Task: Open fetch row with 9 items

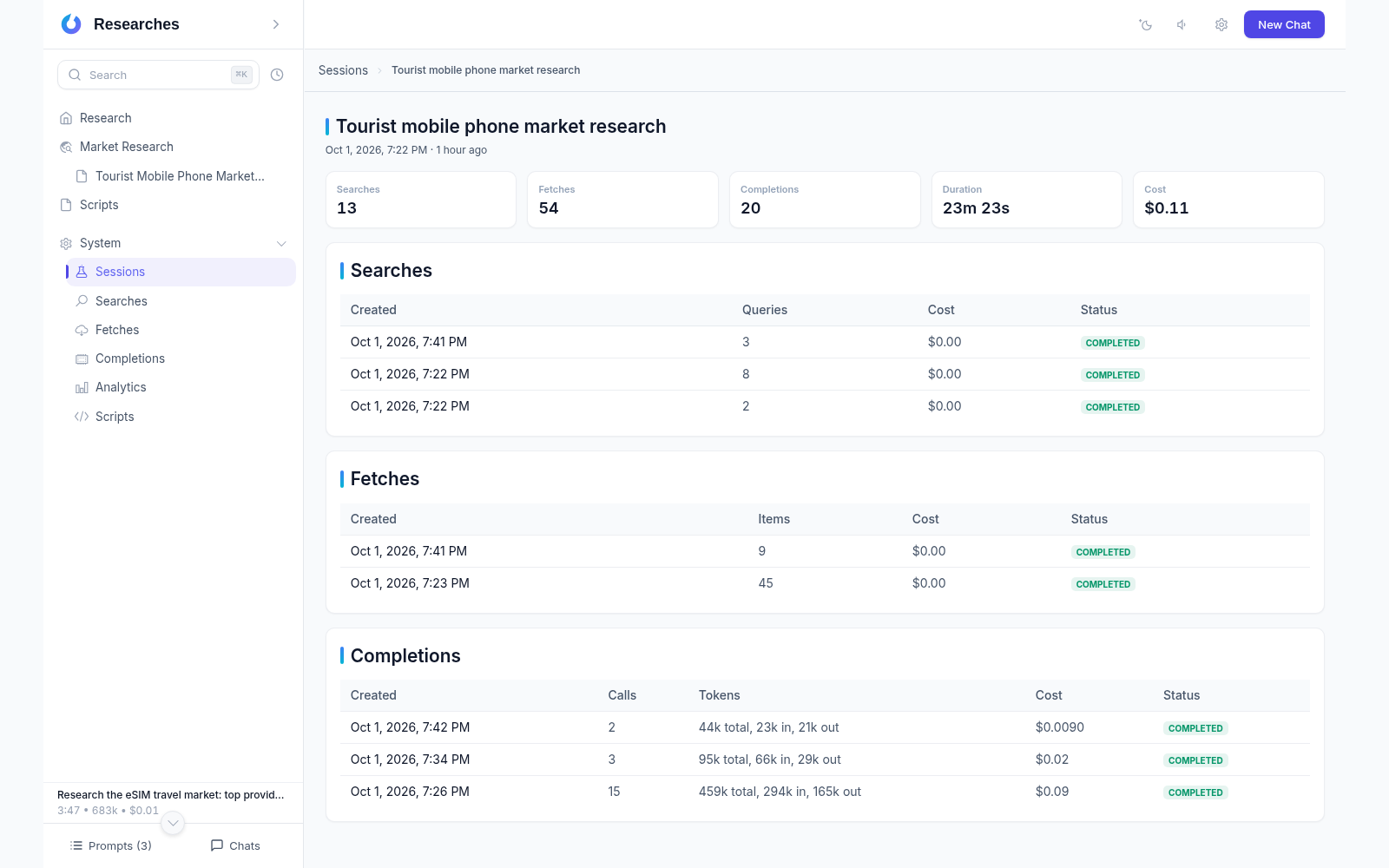Action: 825,551
